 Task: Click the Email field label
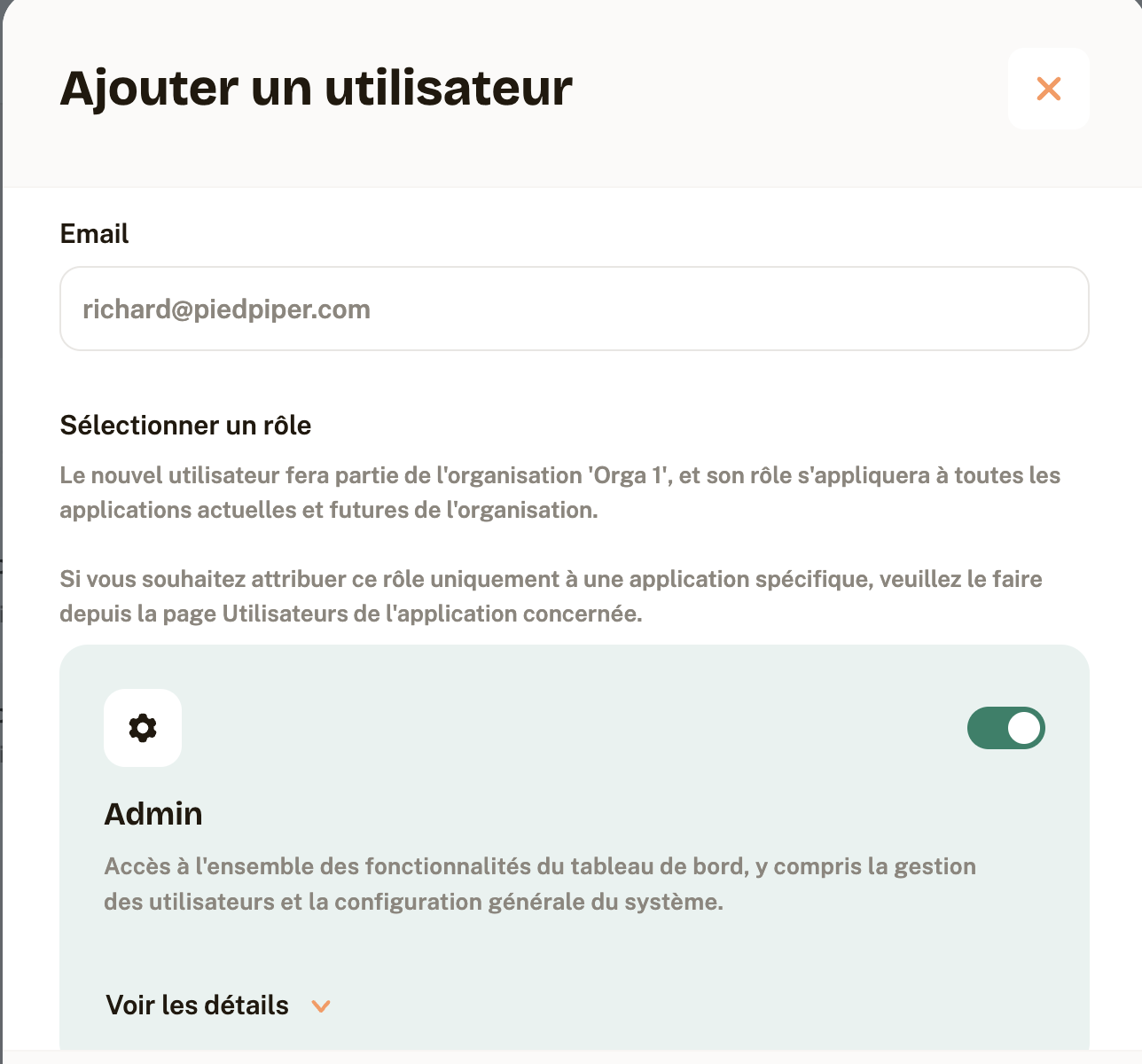pos(94,234)
